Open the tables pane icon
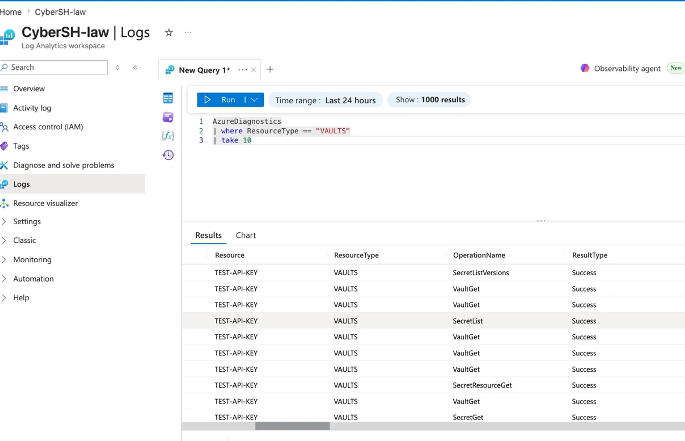The height and width of the screenshot is (441, 685). click(x=168, y=98)
